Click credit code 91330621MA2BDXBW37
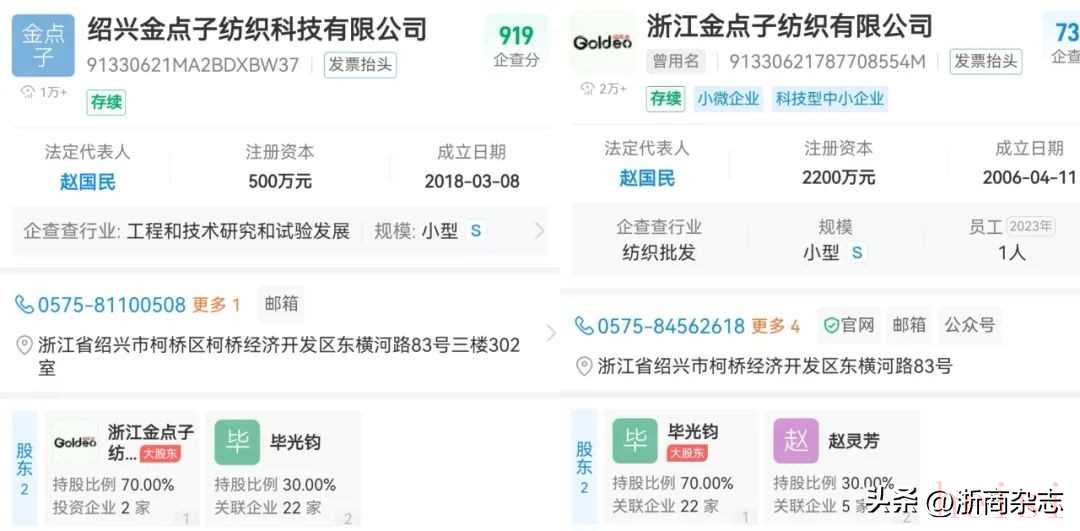Viewport: 1080px width, 531px height. 193,65
